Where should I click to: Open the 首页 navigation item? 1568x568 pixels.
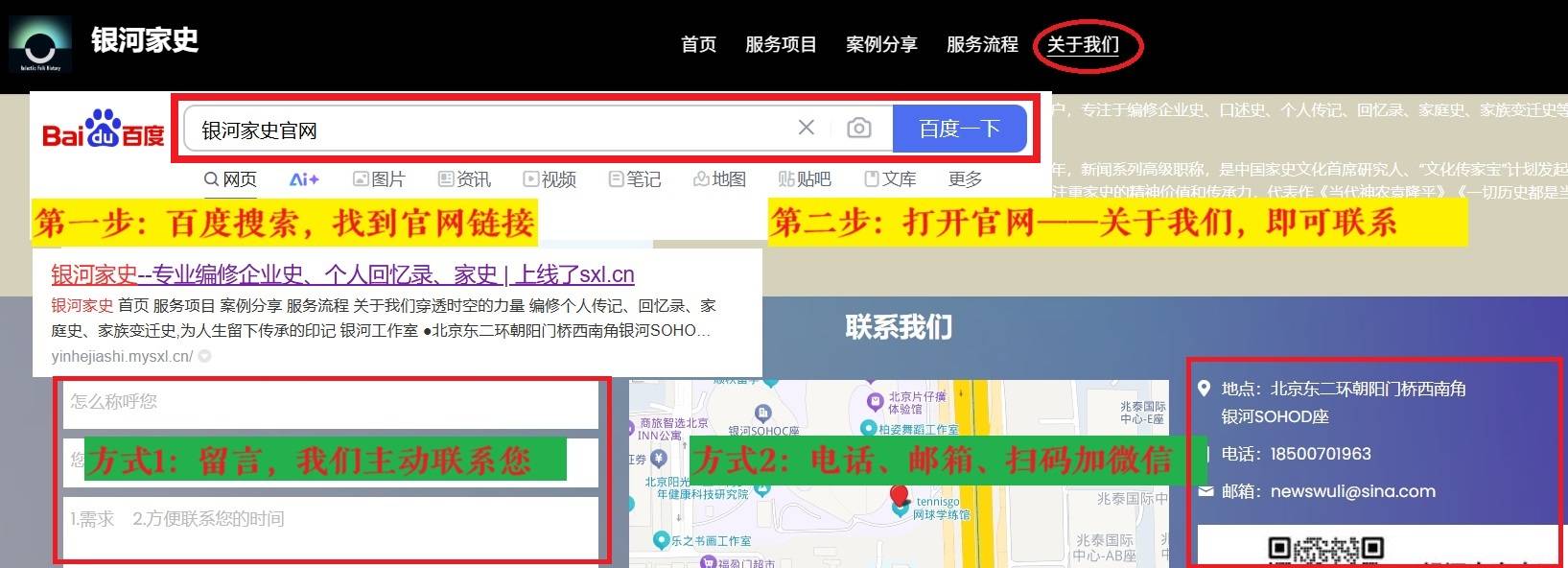pyautogui.click(x=698, y=44)
